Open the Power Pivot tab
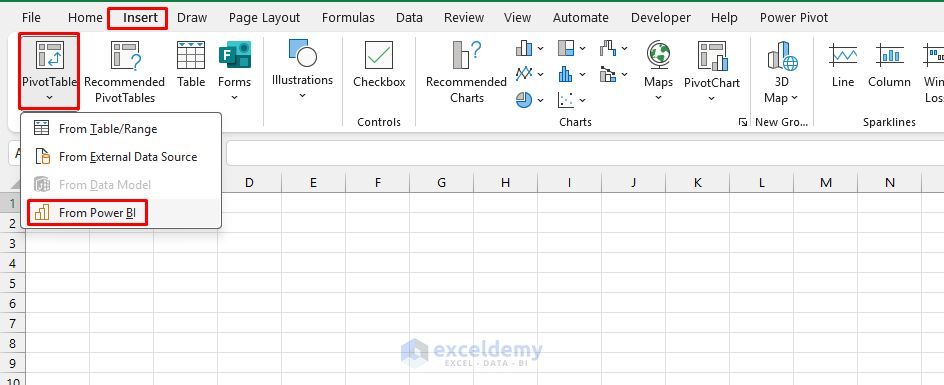The width and height of the screenshot is (944, 385). pyautogui.click(x=793, y=17)
